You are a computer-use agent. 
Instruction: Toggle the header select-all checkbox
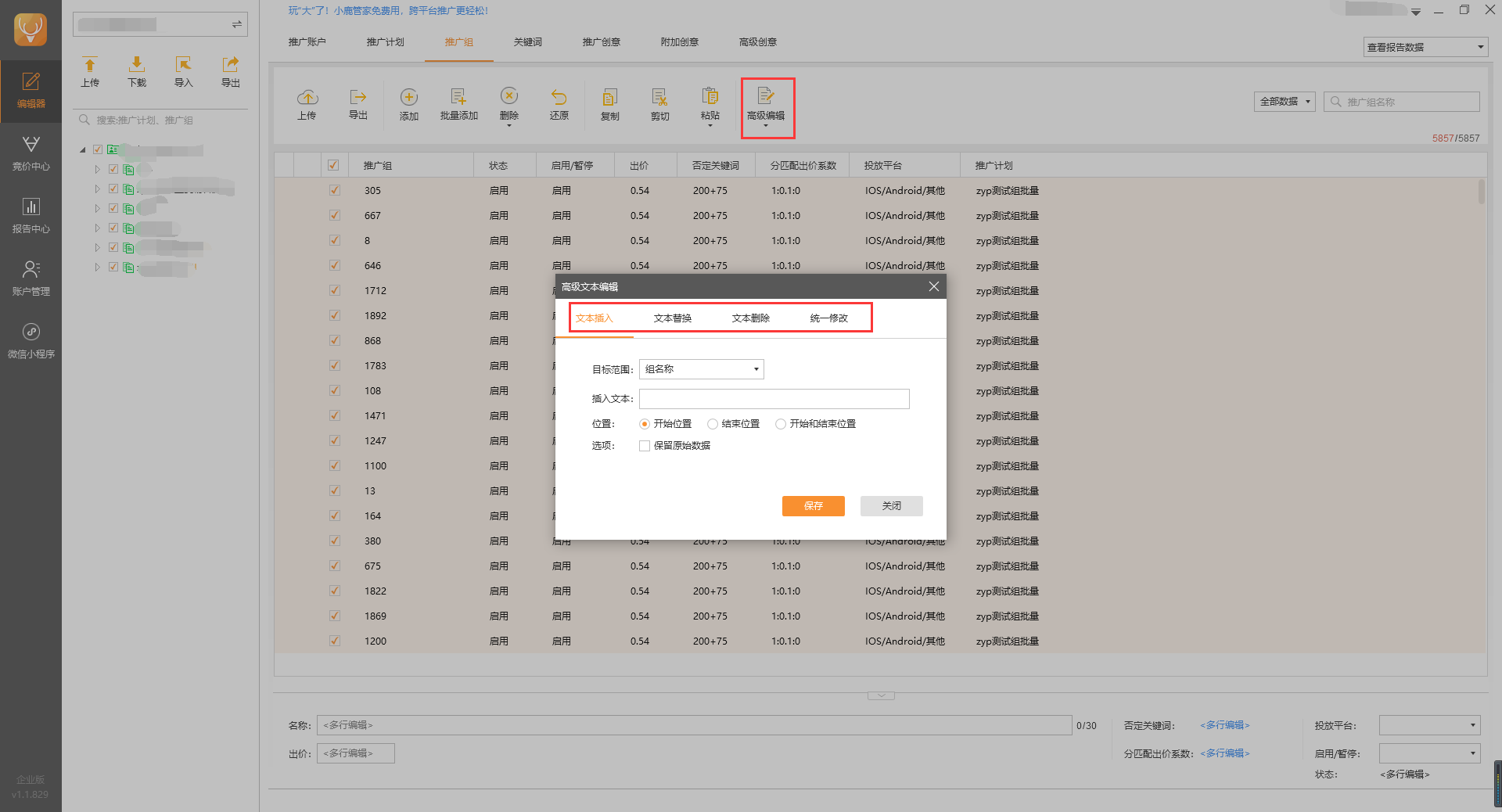333,165
